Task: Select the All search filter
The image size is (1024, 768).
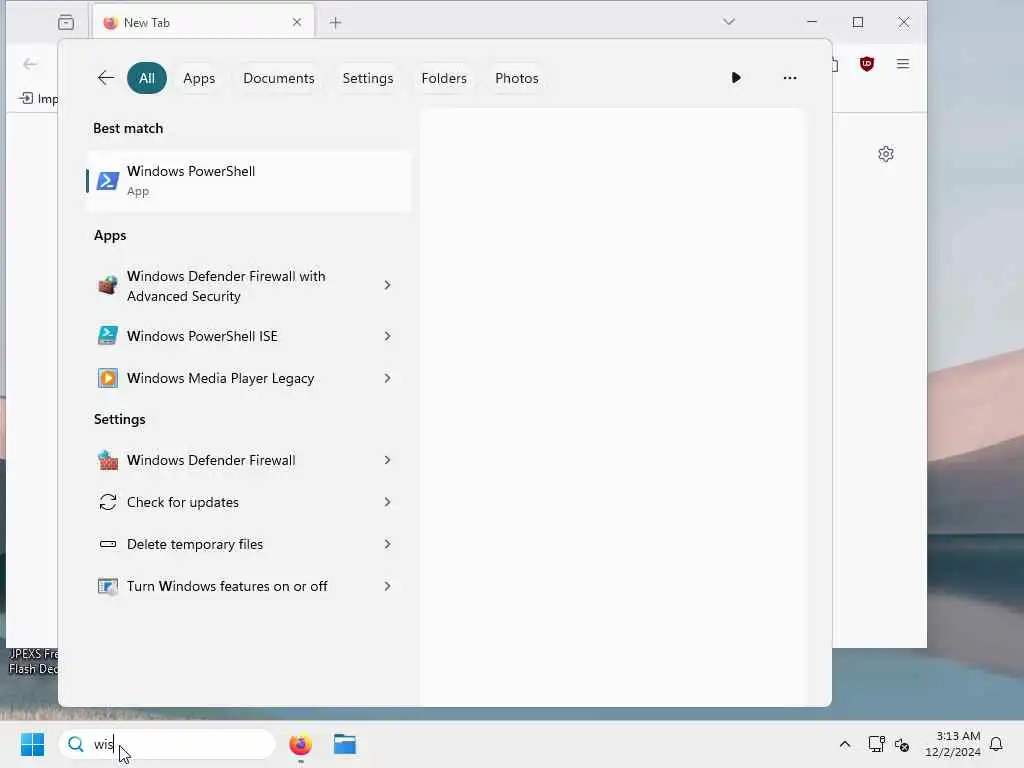Action: coord(147,78)
